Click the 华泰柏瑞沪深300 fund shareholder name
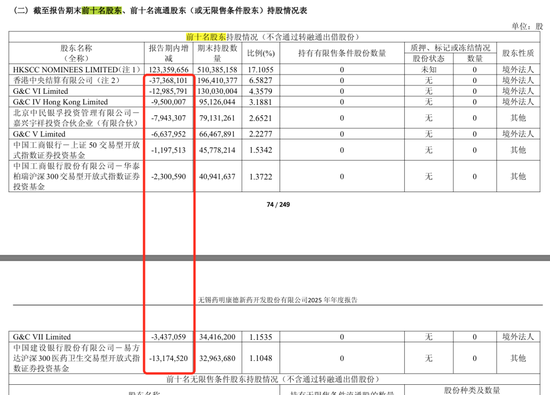The image size is (550, 395). click(76, 176)
